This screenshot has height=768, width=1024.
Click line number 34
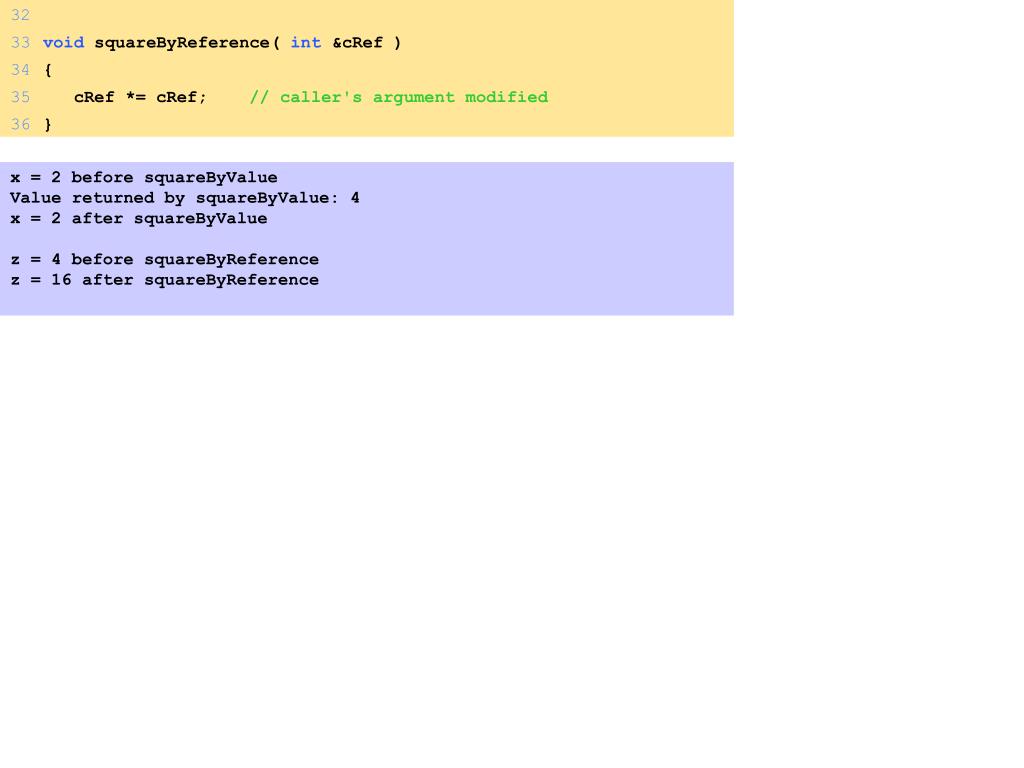click(x=20, y=70)
